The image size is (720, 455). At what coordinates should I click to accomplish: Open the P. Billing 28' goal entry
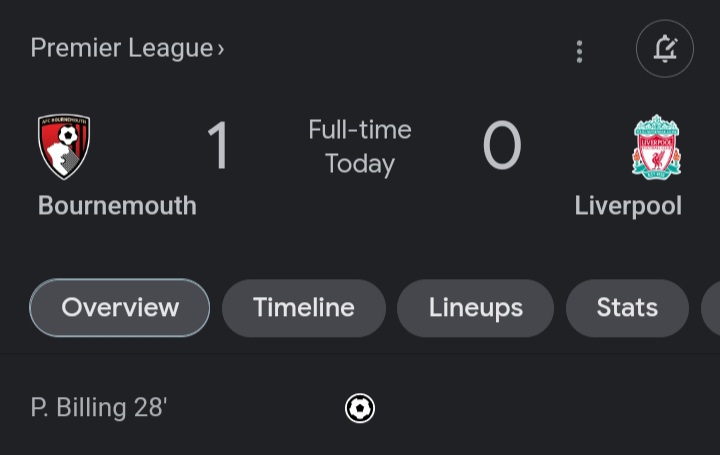pyautogui.click(x=99, y=407)
